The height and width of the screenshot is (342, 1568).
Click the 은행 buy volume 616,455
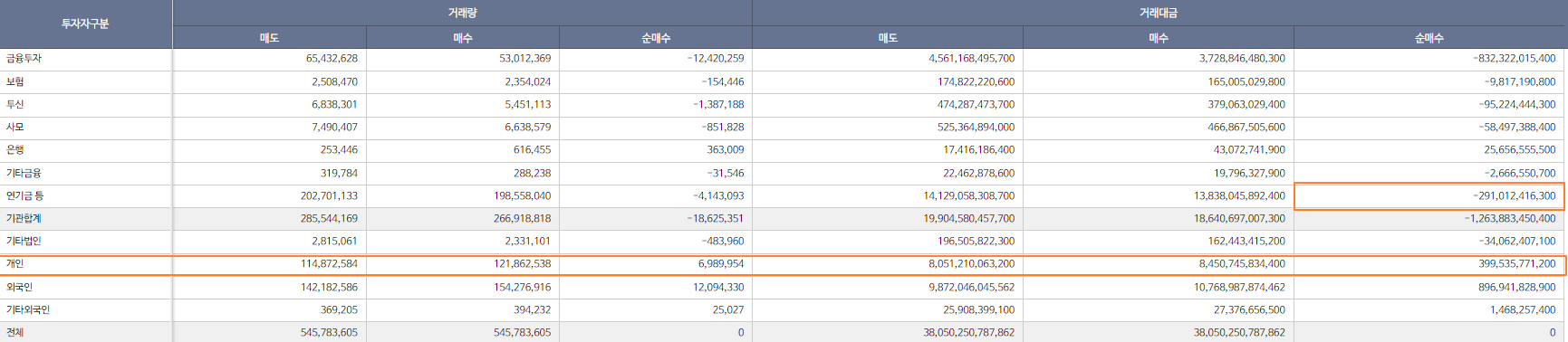(x=532, y=150)
